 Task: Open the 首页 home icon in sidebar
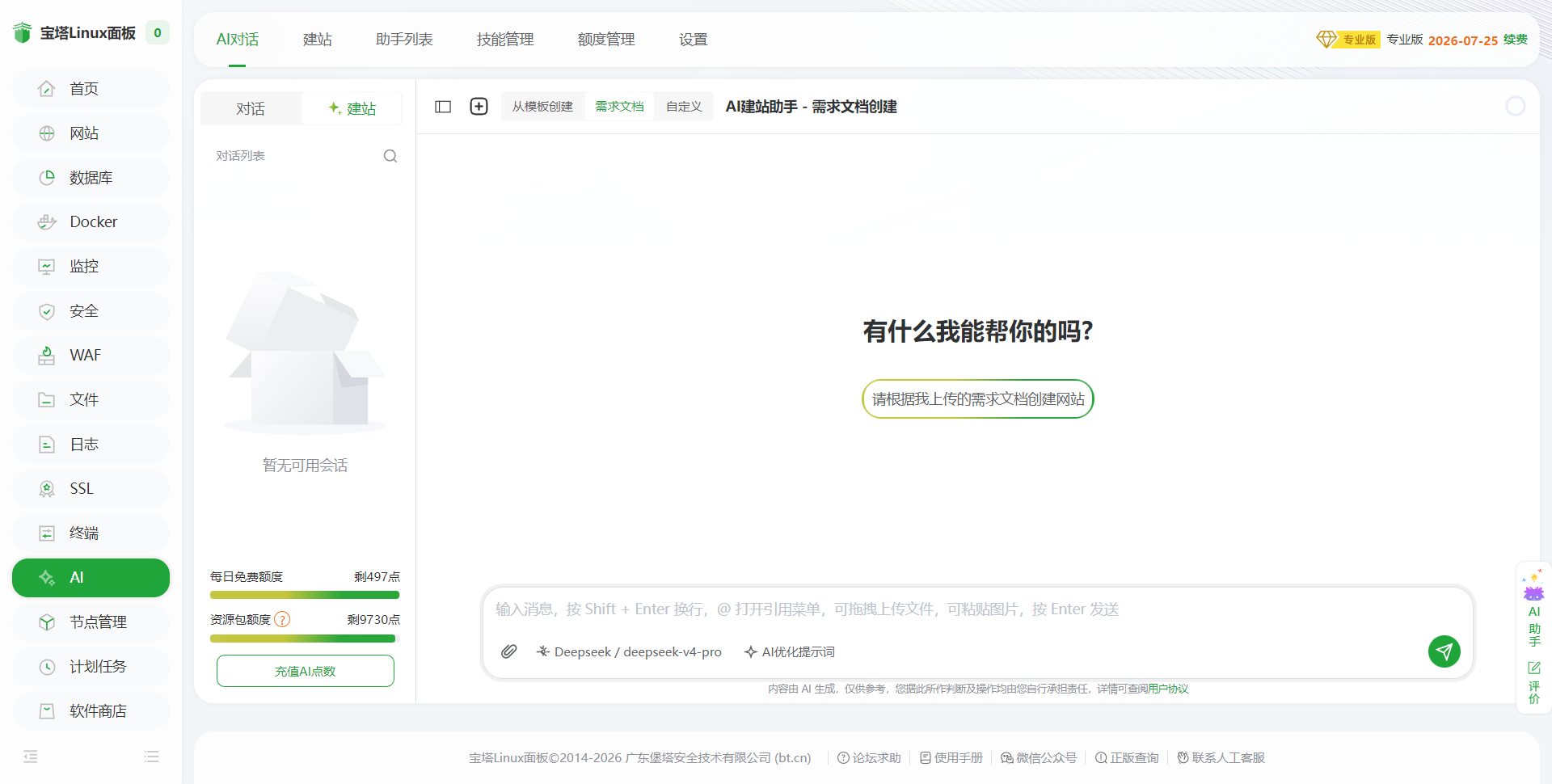point(47,89)
